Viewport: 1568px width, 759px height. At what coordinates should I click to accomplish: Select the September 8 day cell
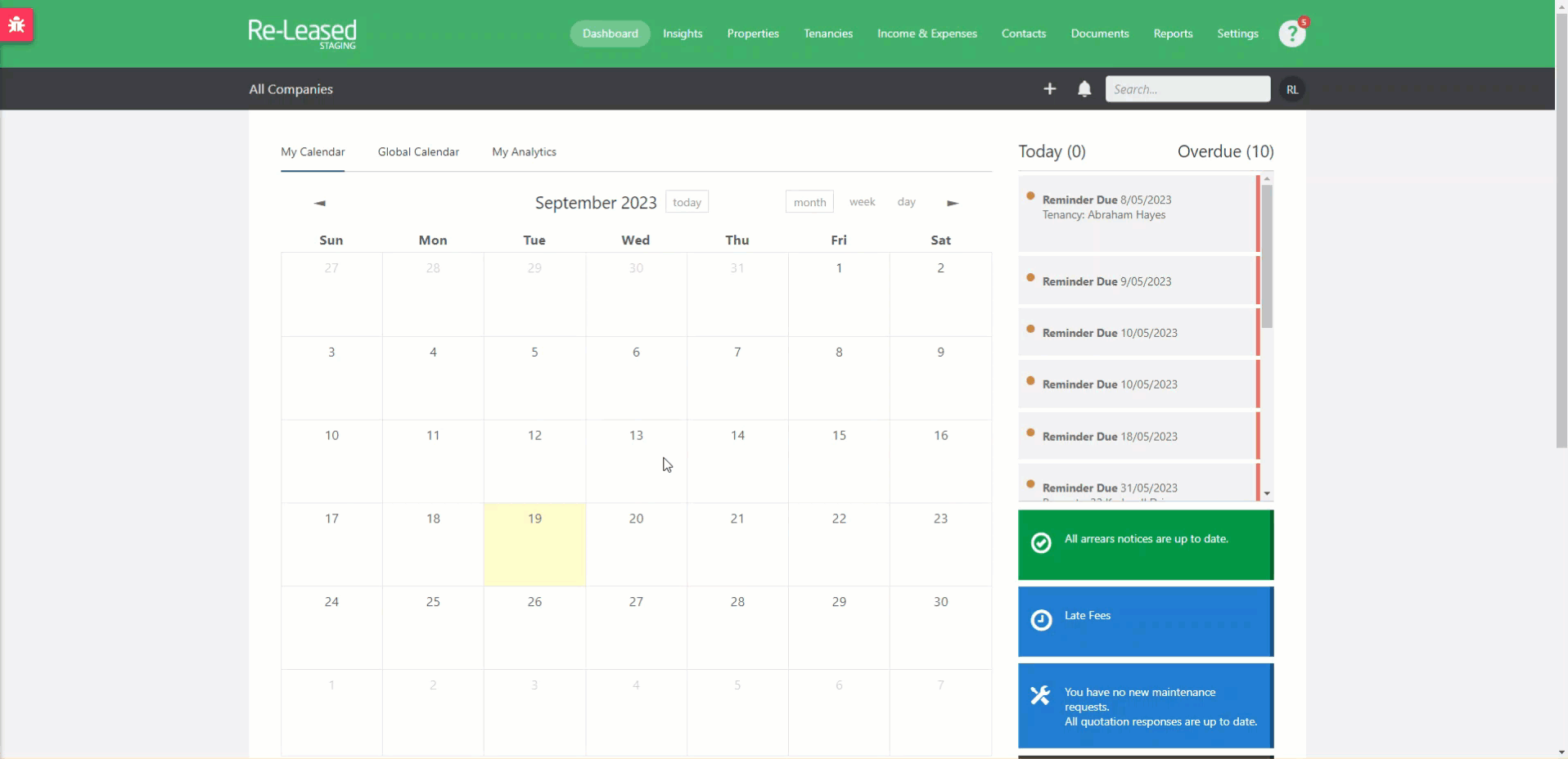click(x=839, y=378)
